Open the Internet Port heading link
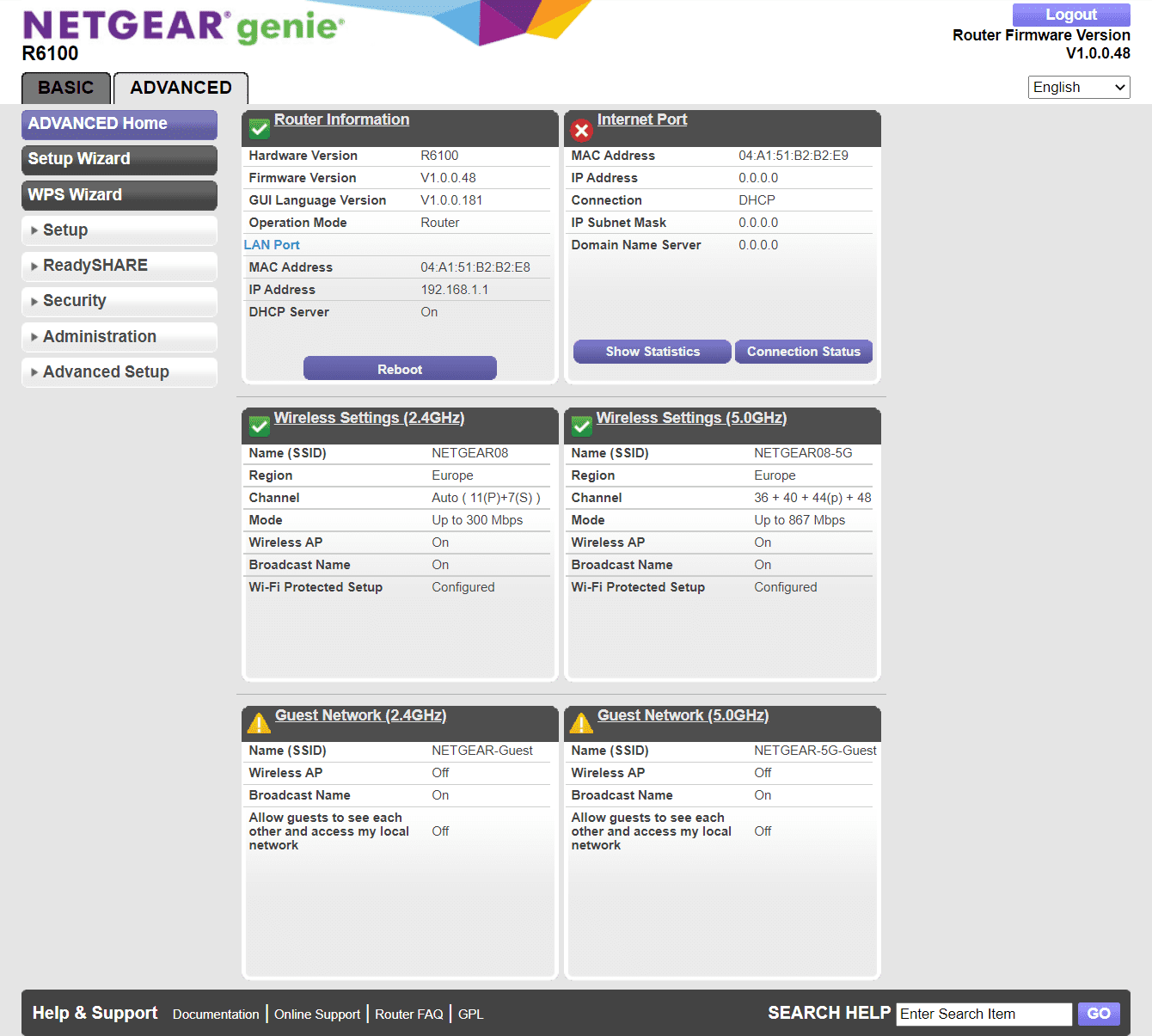The height and width of the screenshot is (1036, 1152). pos(642,120)
